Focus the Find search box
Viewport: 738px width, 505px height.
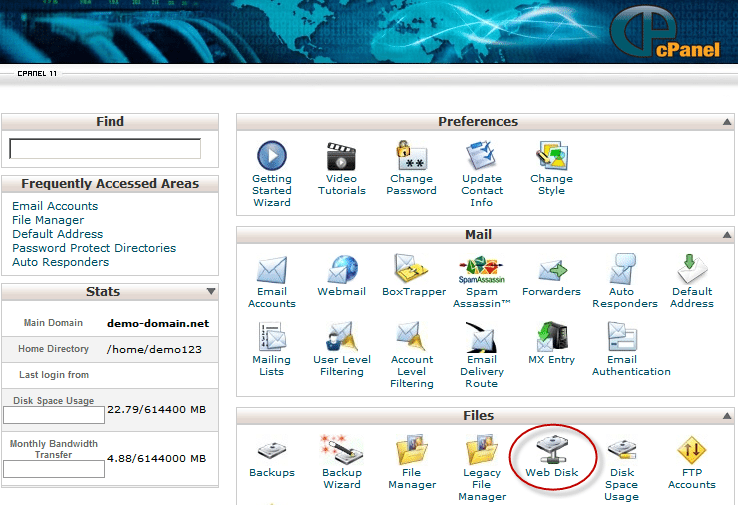pos(105,149)
